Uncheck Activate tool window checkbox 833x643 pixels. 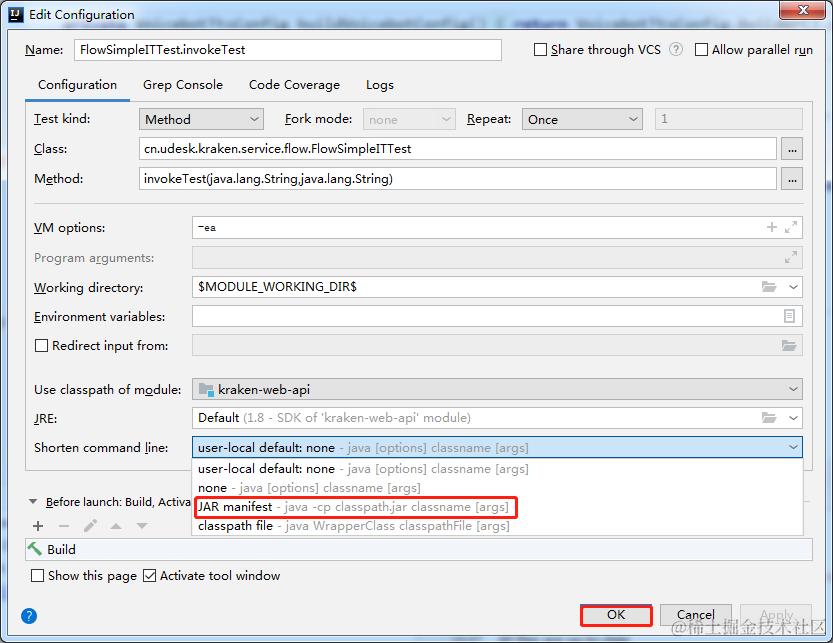pos(150,576)
